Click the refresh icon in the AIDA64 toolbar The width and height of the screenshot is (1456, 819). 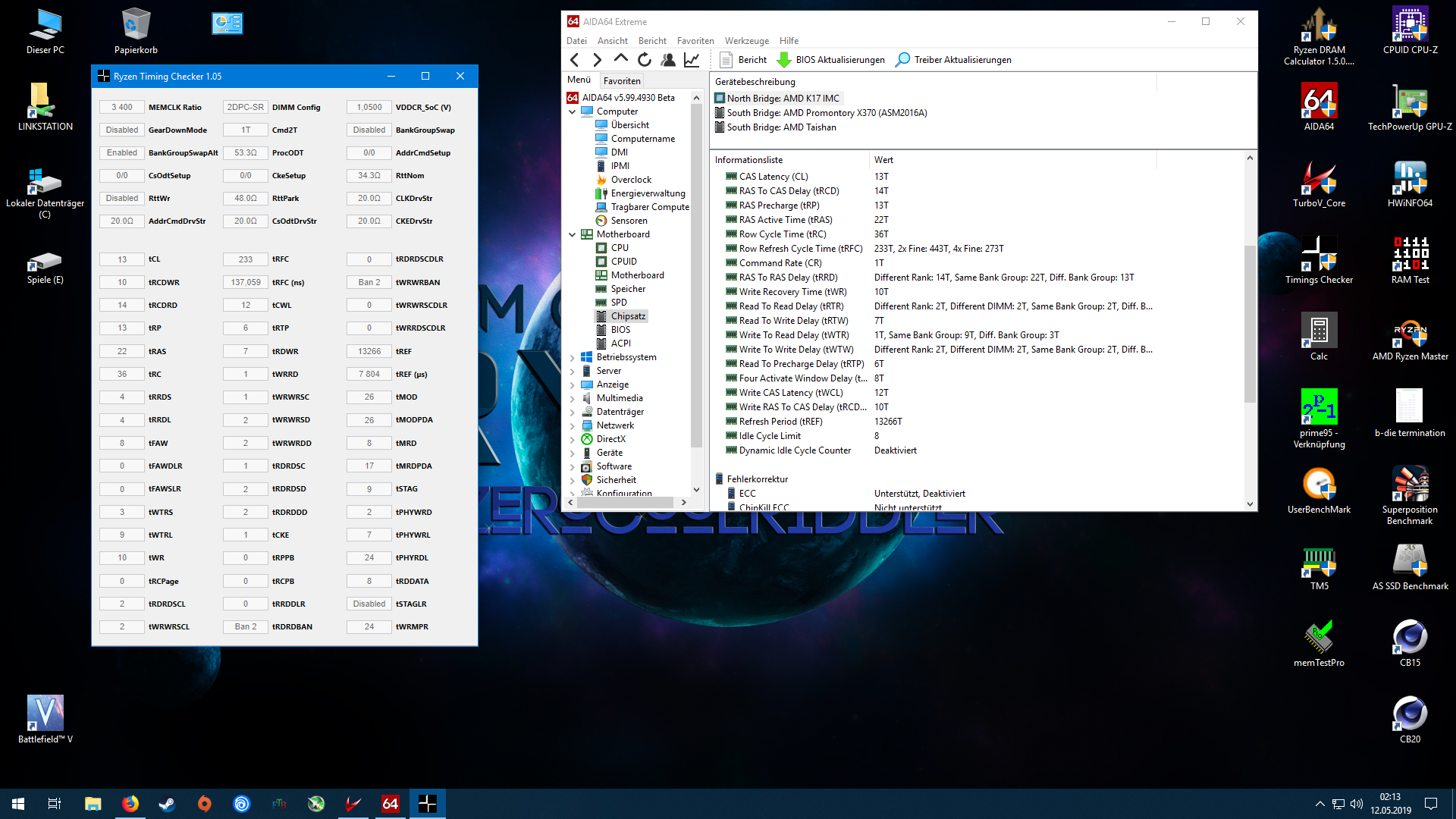645,60
